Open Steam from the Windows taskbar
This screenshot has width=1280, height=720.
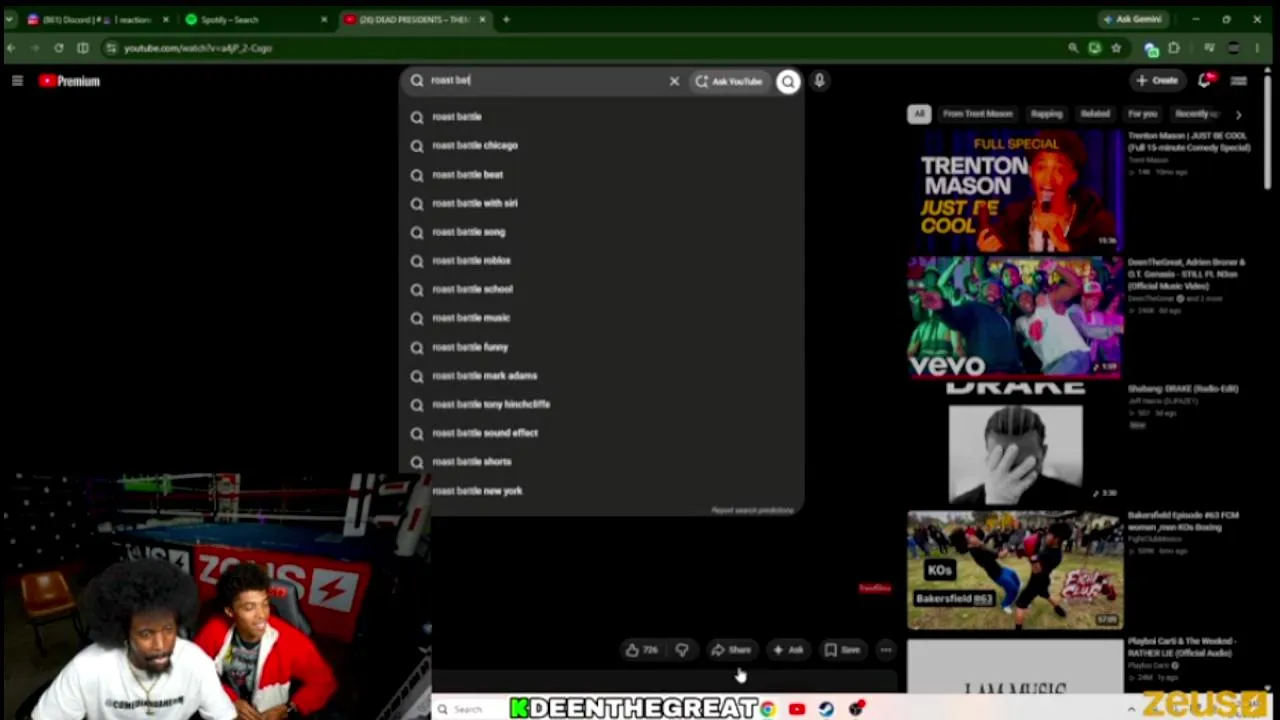point(826,709)
